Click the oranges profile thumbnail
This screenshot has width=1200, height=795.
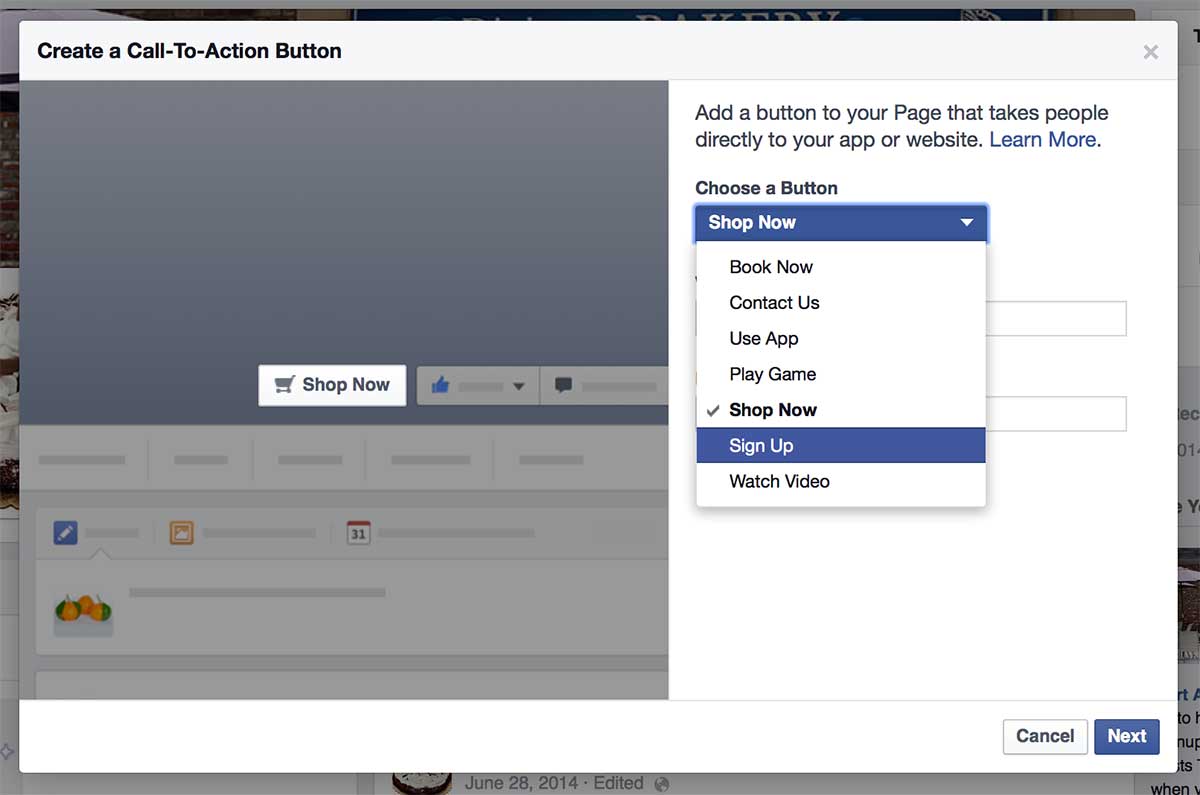(83, 609)
